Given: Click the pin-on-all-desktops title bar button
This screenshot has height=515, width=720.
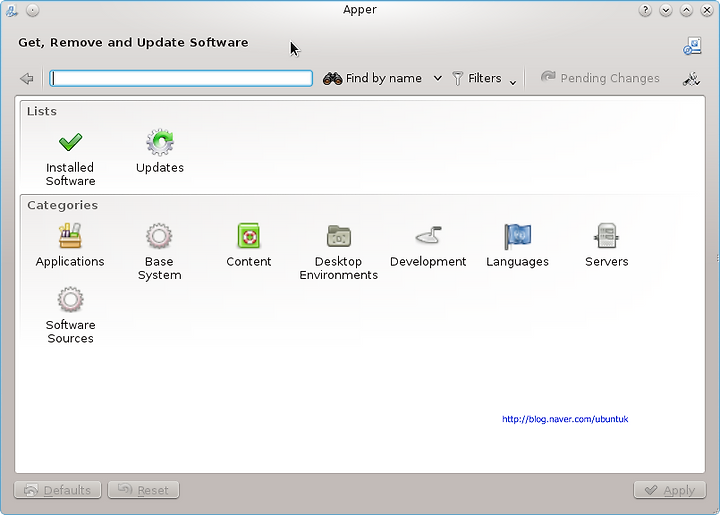Looking at the screenshot, I should (x=33, y=10).
